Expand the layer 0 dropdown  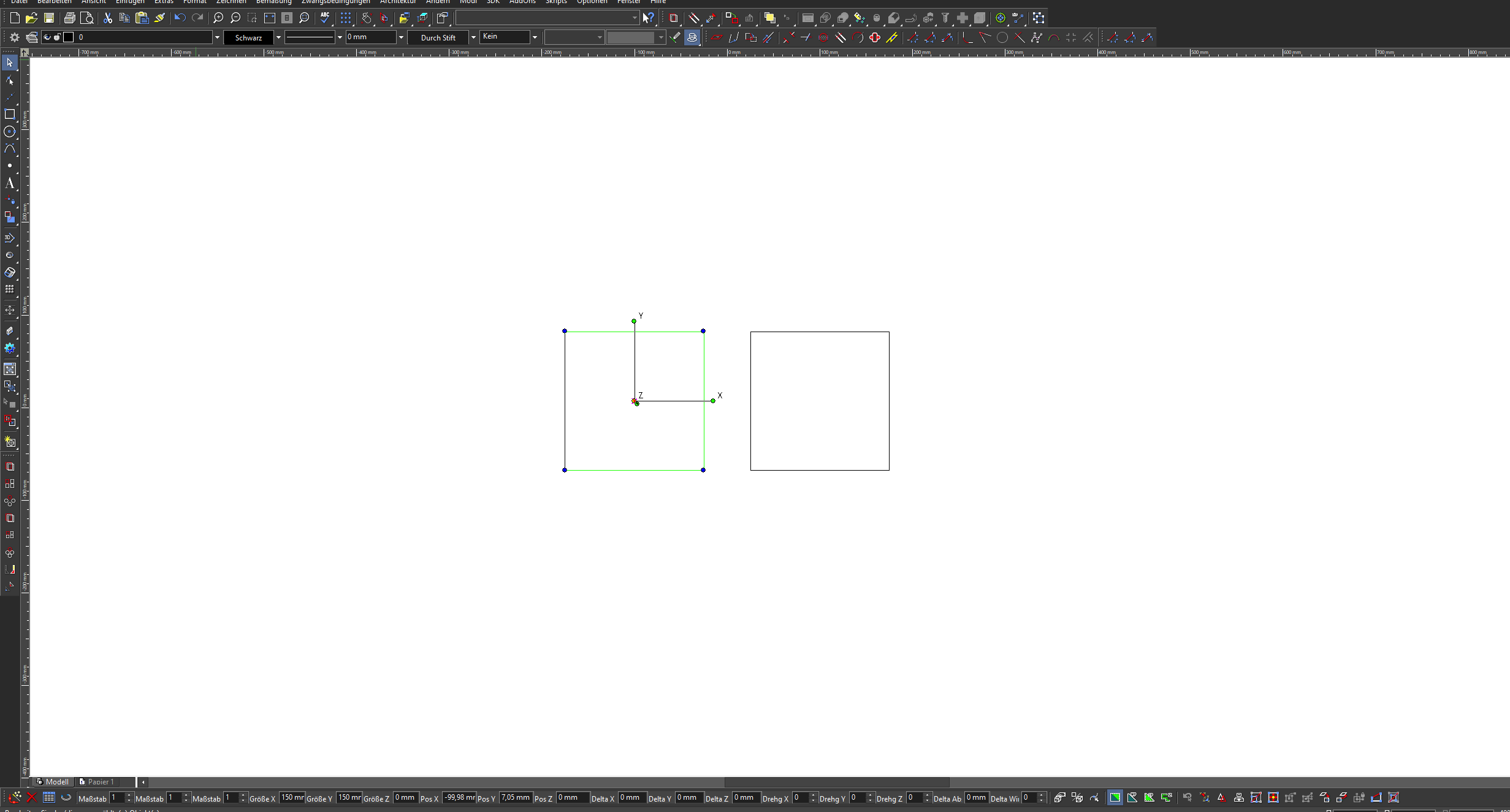pyautogui.click(x=216, y=37)
